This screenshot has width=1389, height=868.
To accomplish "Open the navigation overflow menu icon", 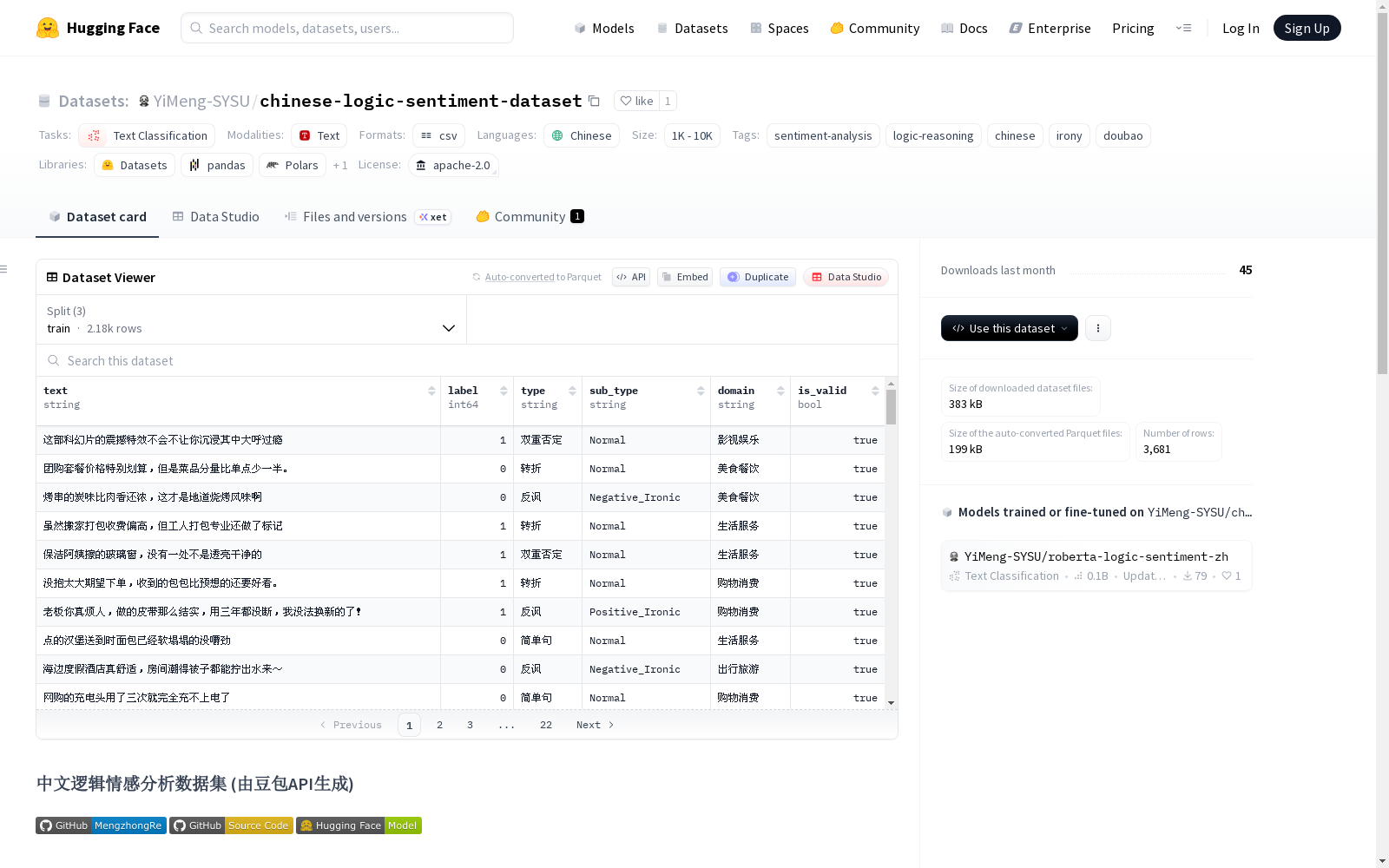I will (x=1183, y=28).
